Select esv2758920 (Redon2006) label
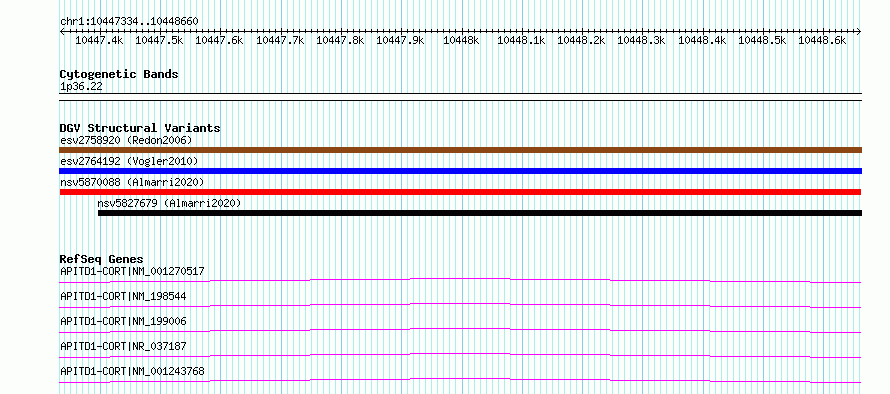The width and height of the screenshot is (890, 394). 126,140
